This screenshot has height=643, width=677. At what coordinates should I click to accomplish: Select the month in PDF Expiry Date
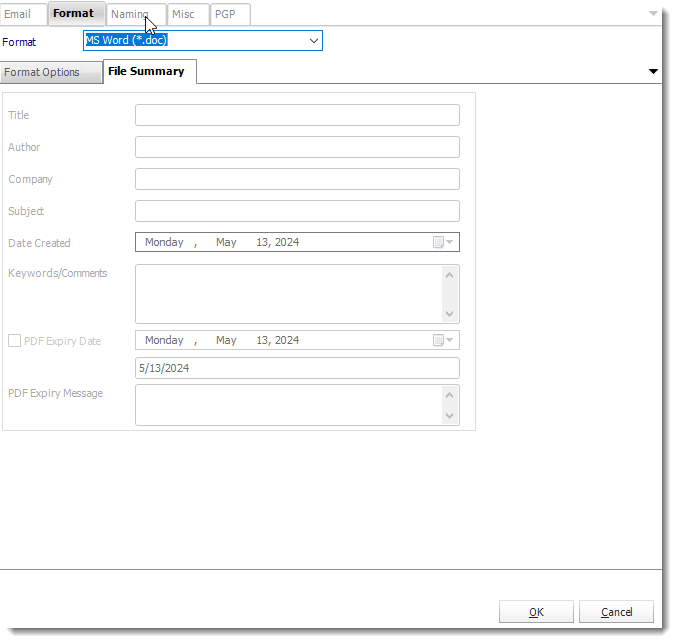226,340
